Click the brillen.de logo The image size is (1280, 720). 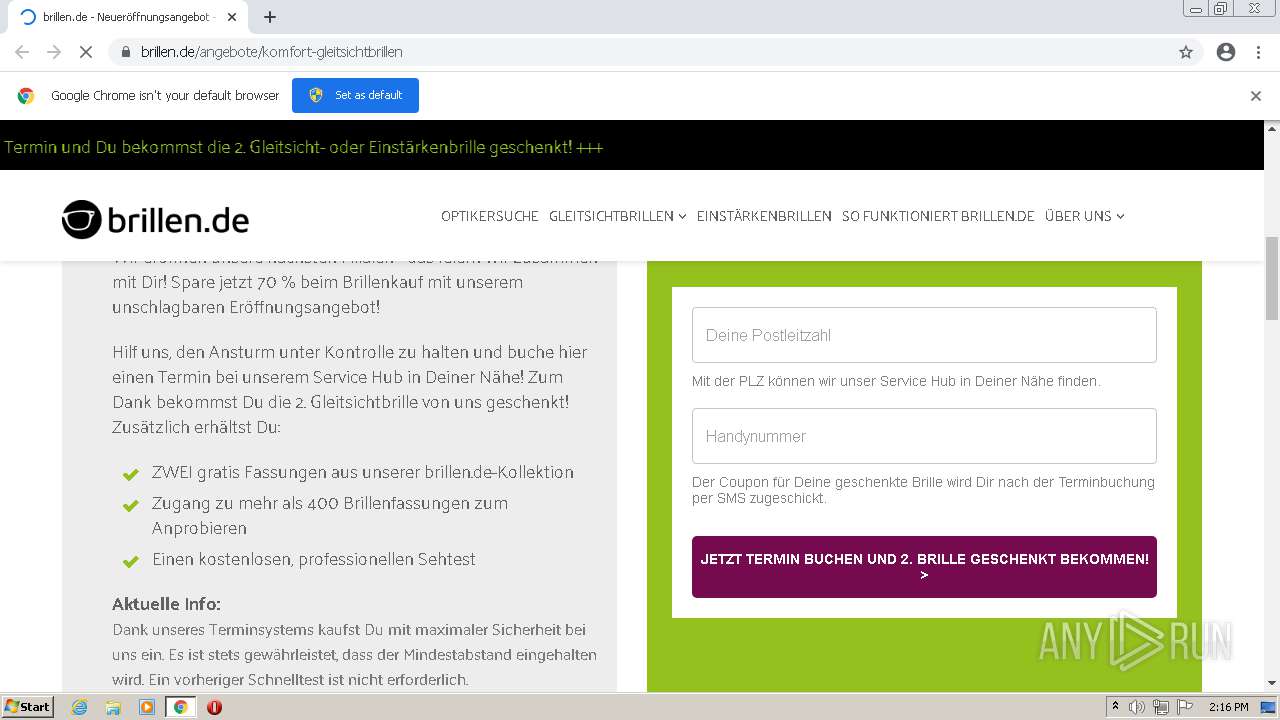[x=155, y=219]
